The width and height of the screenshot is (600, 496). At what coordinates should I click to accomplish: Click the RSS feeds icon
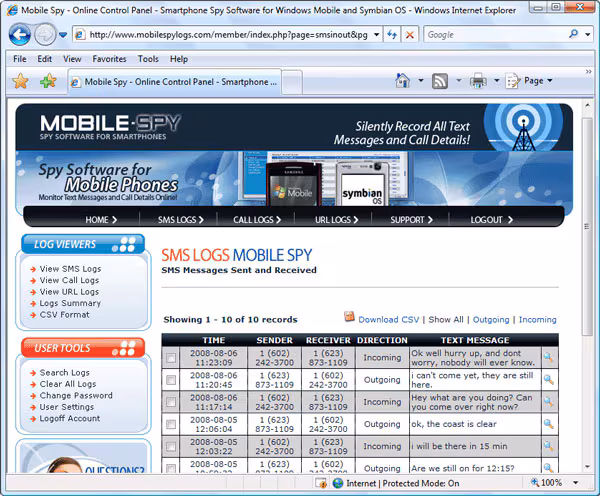[440, 81]
